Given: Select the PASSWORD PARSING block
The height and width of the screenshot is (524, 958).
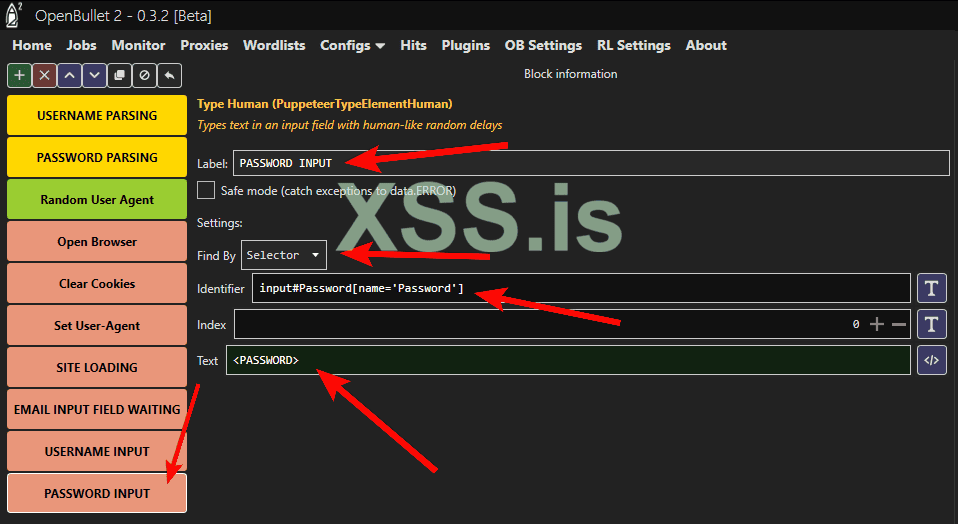Looking at the screenshot, I should tap(97, 158).
